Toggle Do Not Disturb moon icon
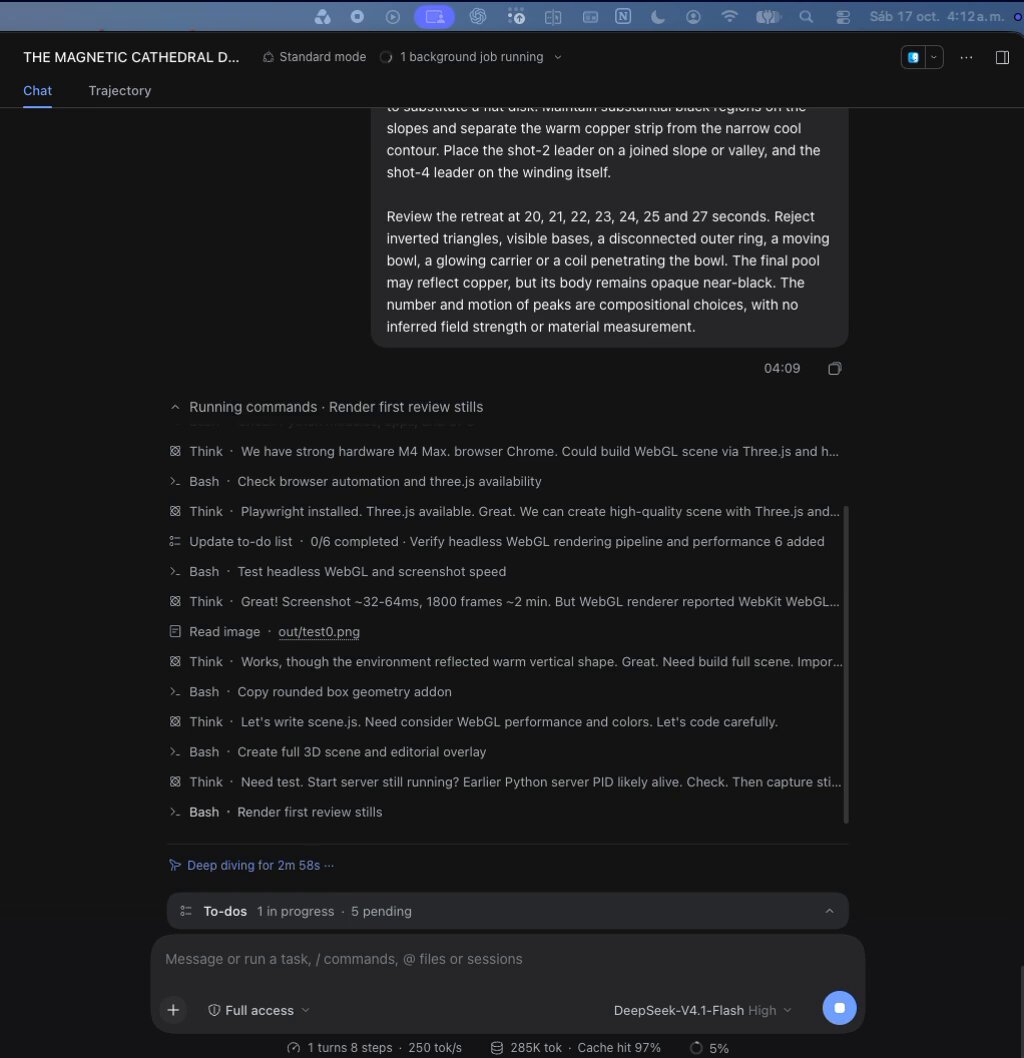 658,16
